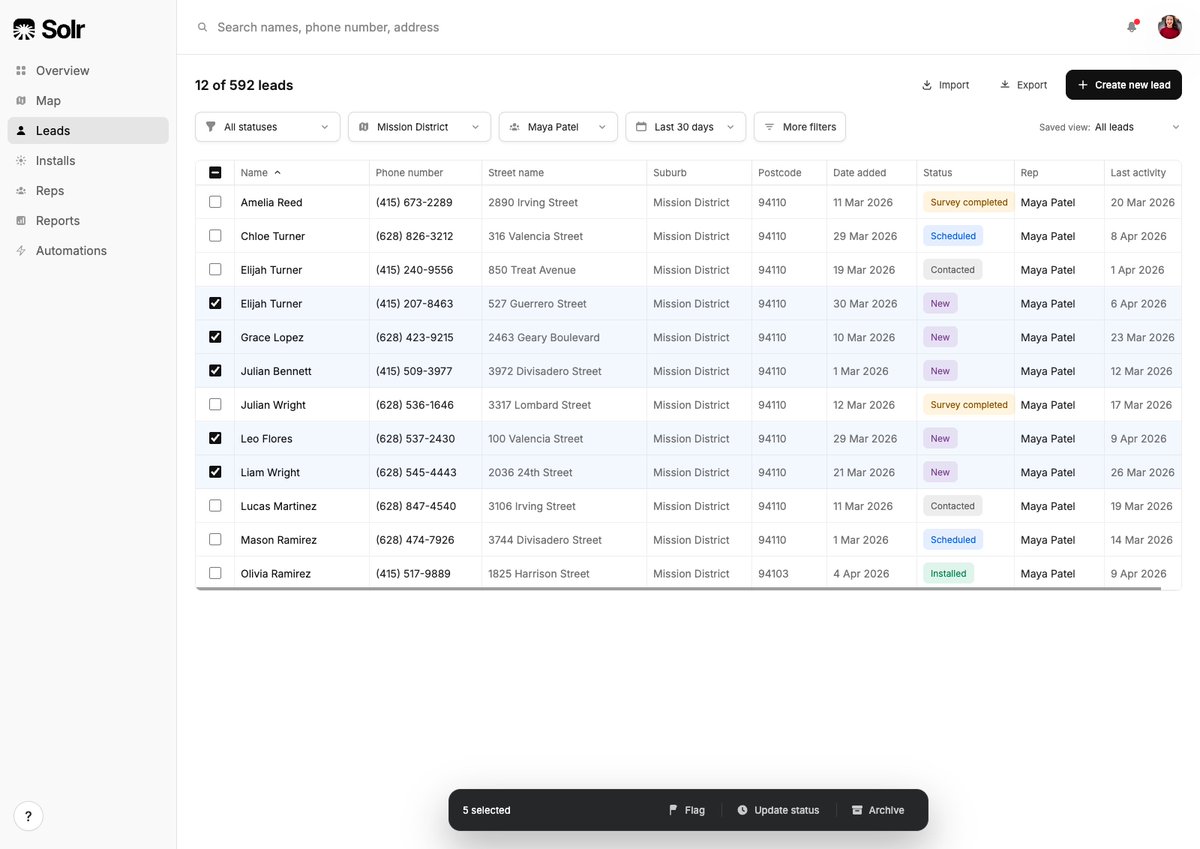The image size is (1200, 849).
Task: Click the Name column sort arrow
Action: 278,173
